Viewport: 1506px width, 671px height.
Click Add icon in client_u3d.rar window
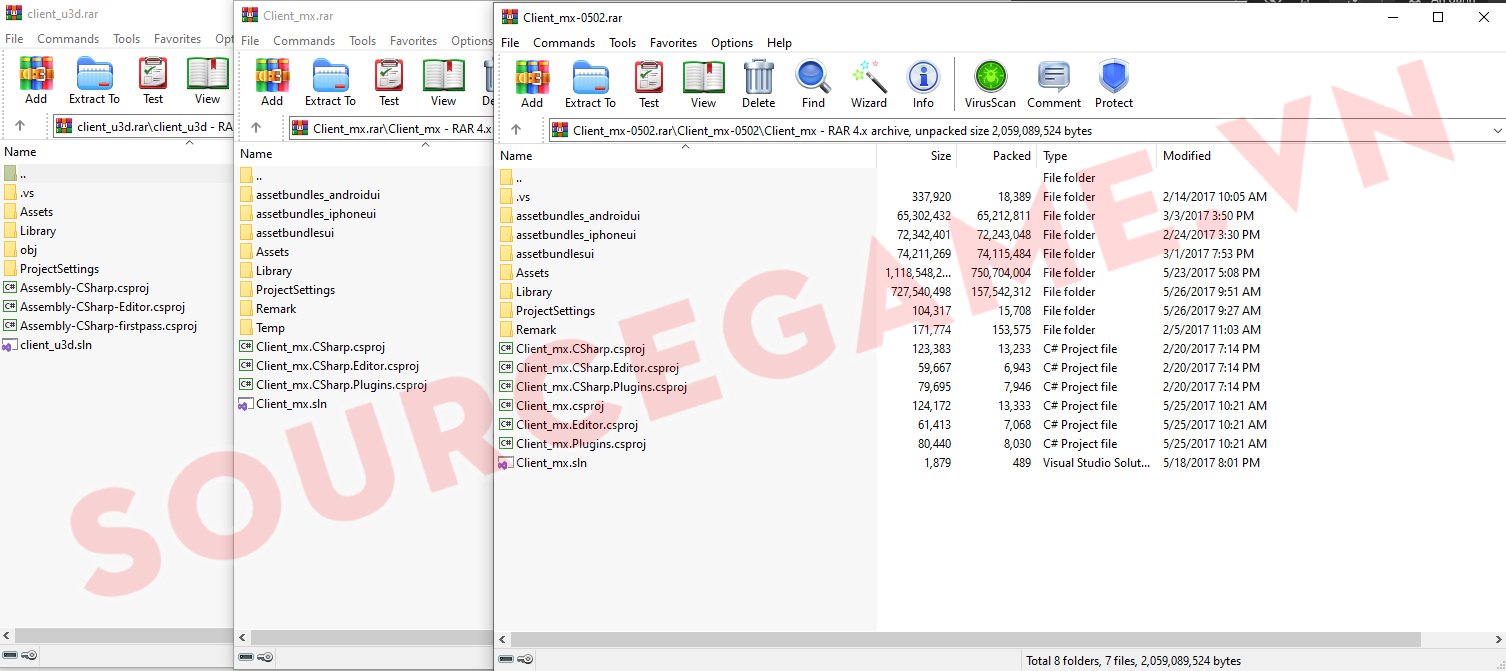click(x=36, y=80)
